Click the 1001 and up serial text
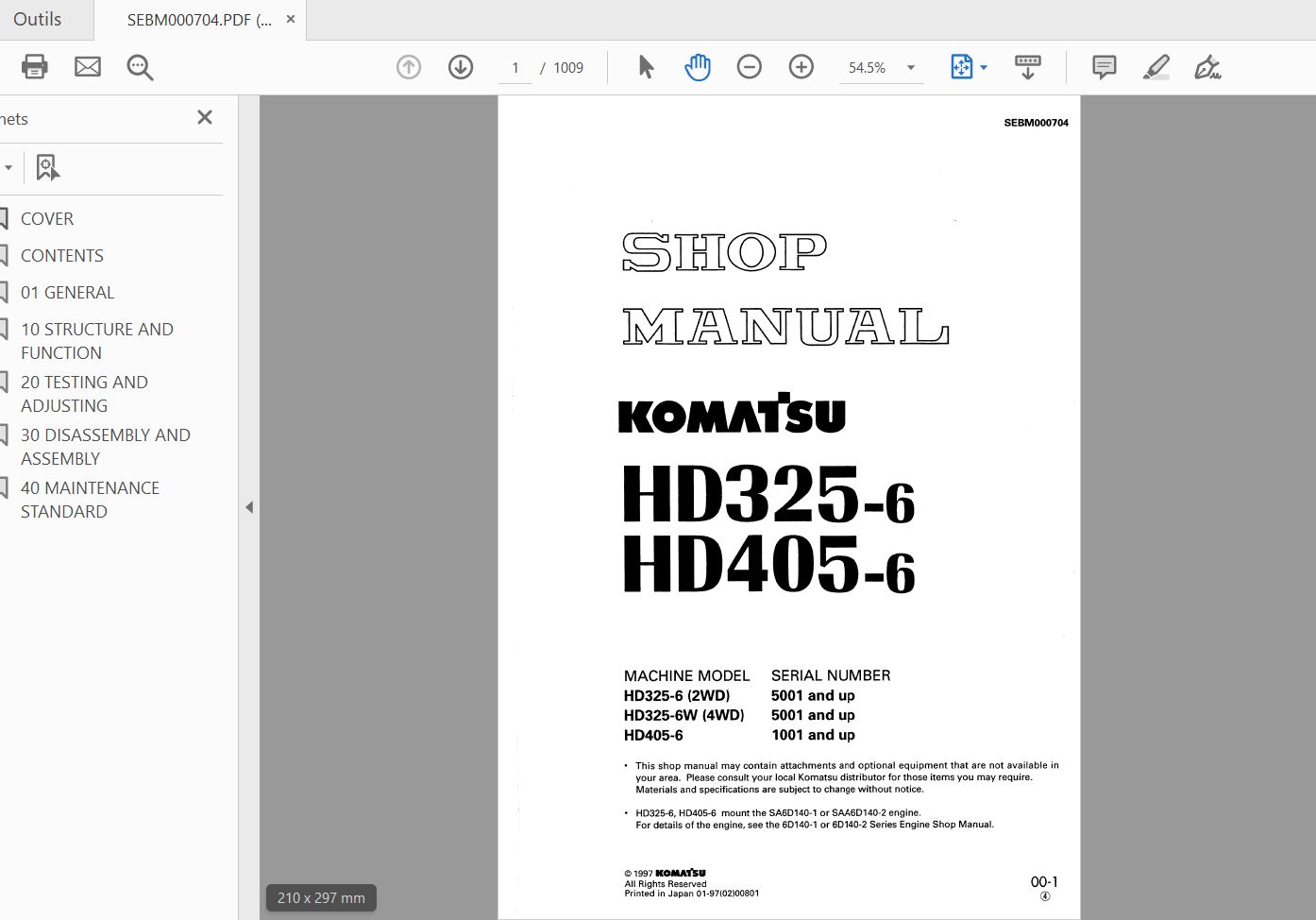The width and height of the screenshot is (1316, 920). (813, 735)
